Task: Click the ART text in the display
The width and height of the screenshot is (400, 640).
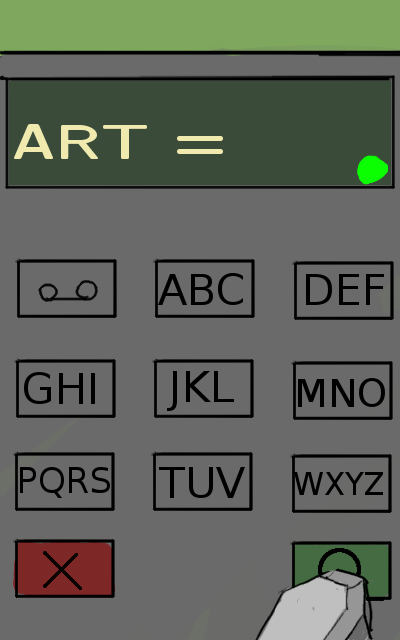Action: point(80,142)
